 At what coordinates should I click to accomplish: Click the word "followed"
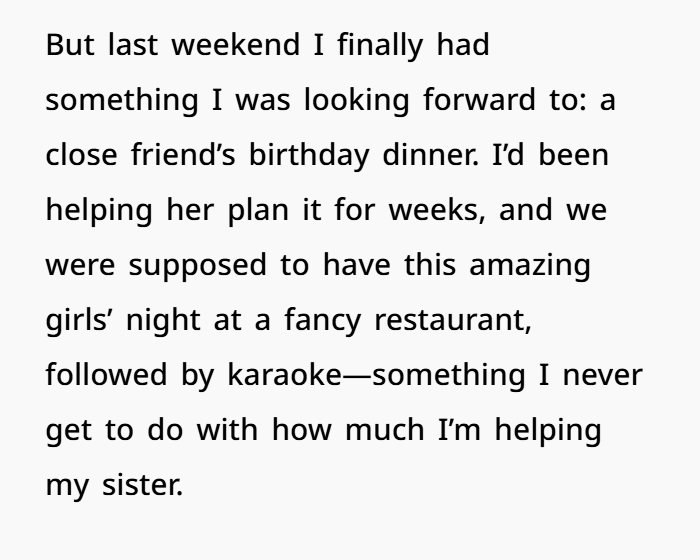[x=106, y=374]
